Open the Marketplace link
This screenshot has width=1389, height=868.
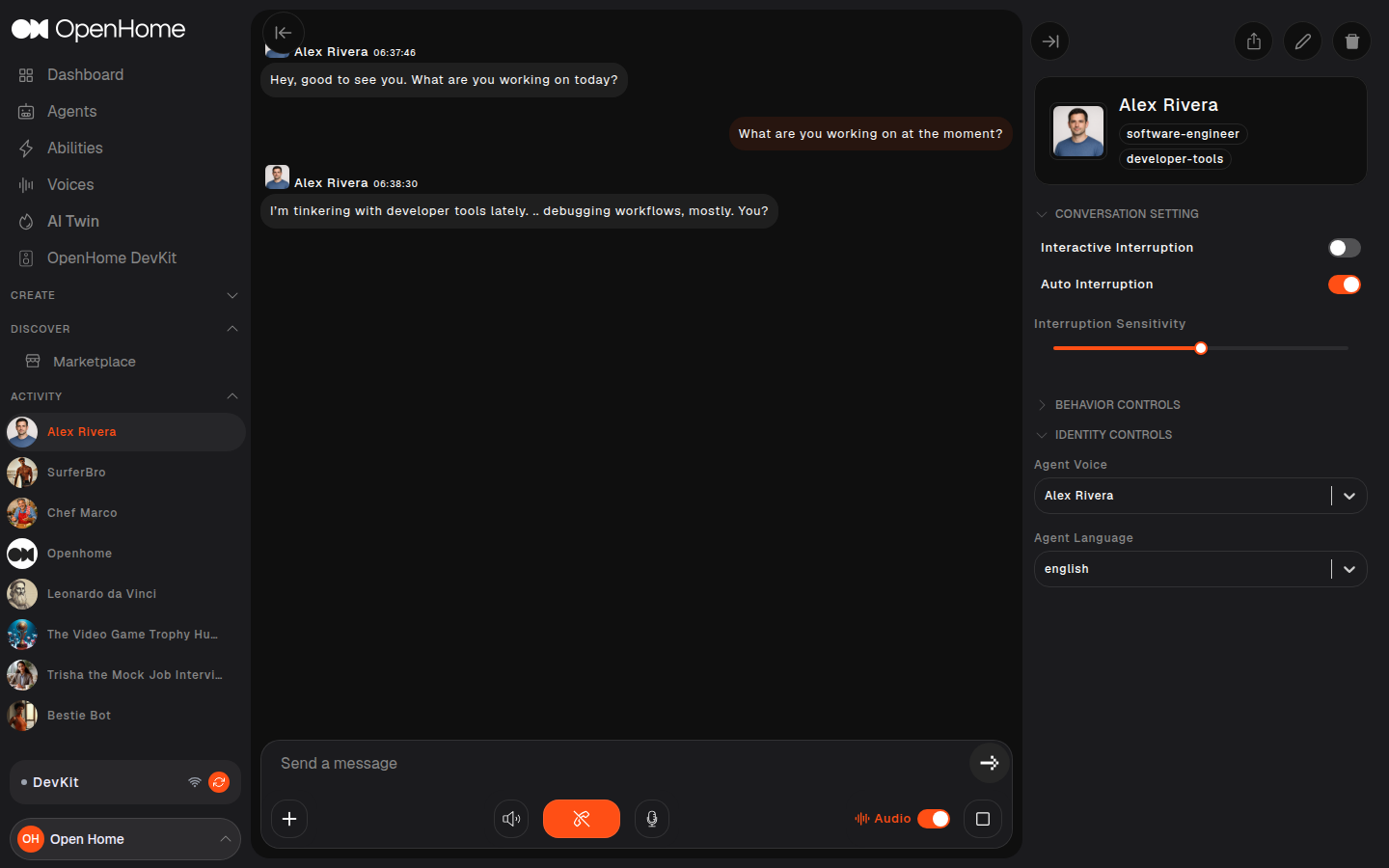(x=95, y=362)
